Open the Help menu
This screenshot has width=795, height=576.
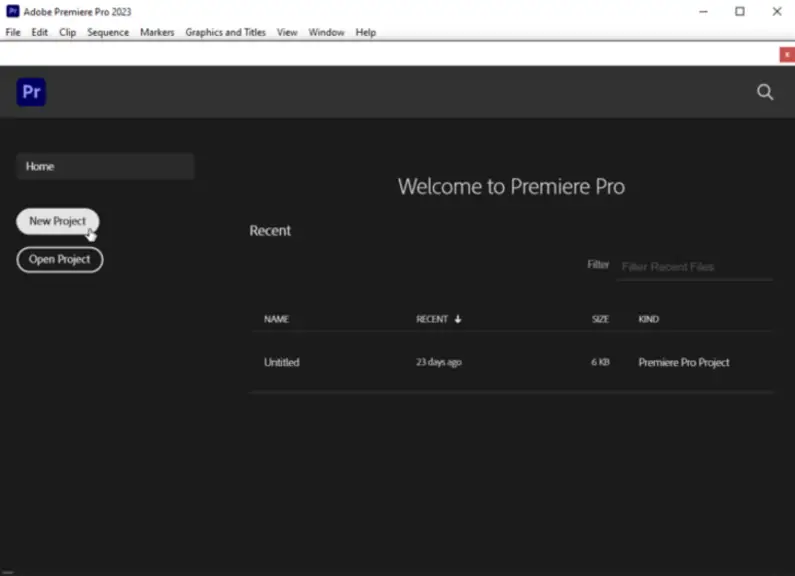[366, 32]
